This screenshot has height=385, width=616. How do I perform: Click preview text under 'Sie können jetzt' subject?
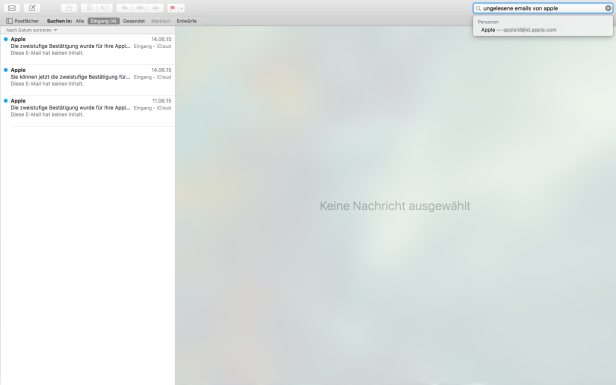47,84
